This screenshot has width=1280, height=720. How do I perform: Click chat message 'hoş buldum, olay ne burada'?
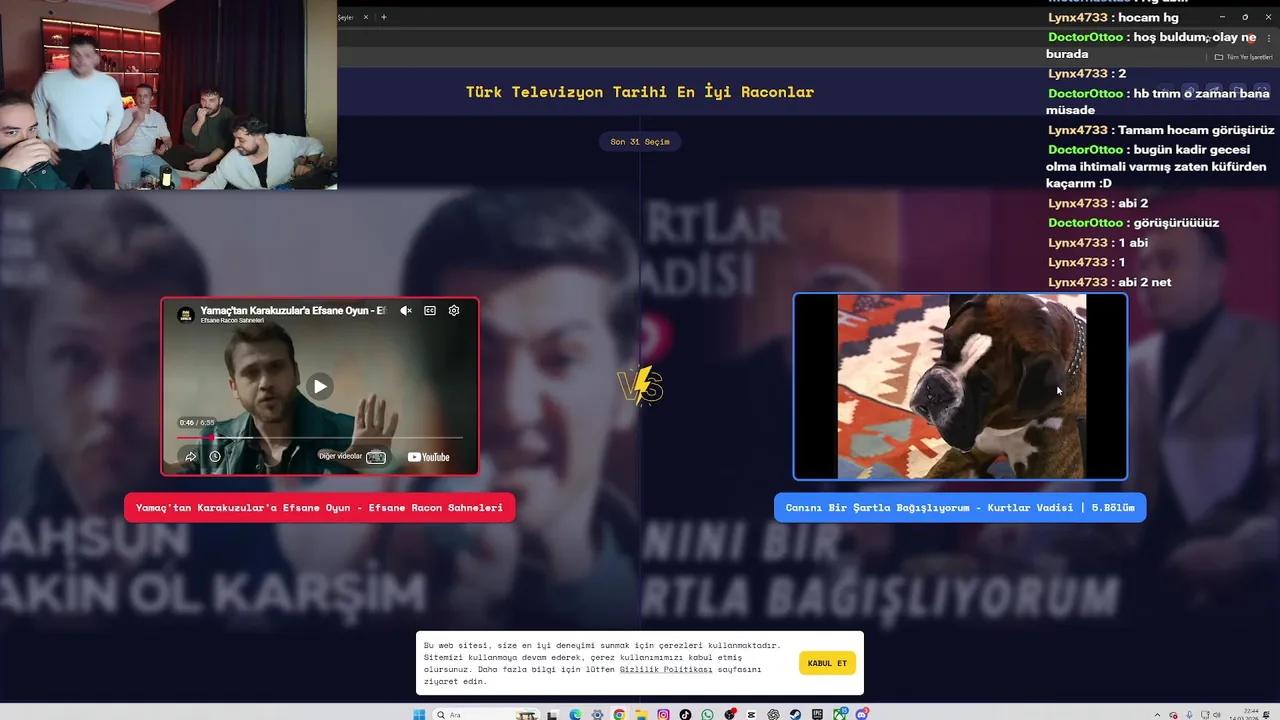pos(1151,45)
